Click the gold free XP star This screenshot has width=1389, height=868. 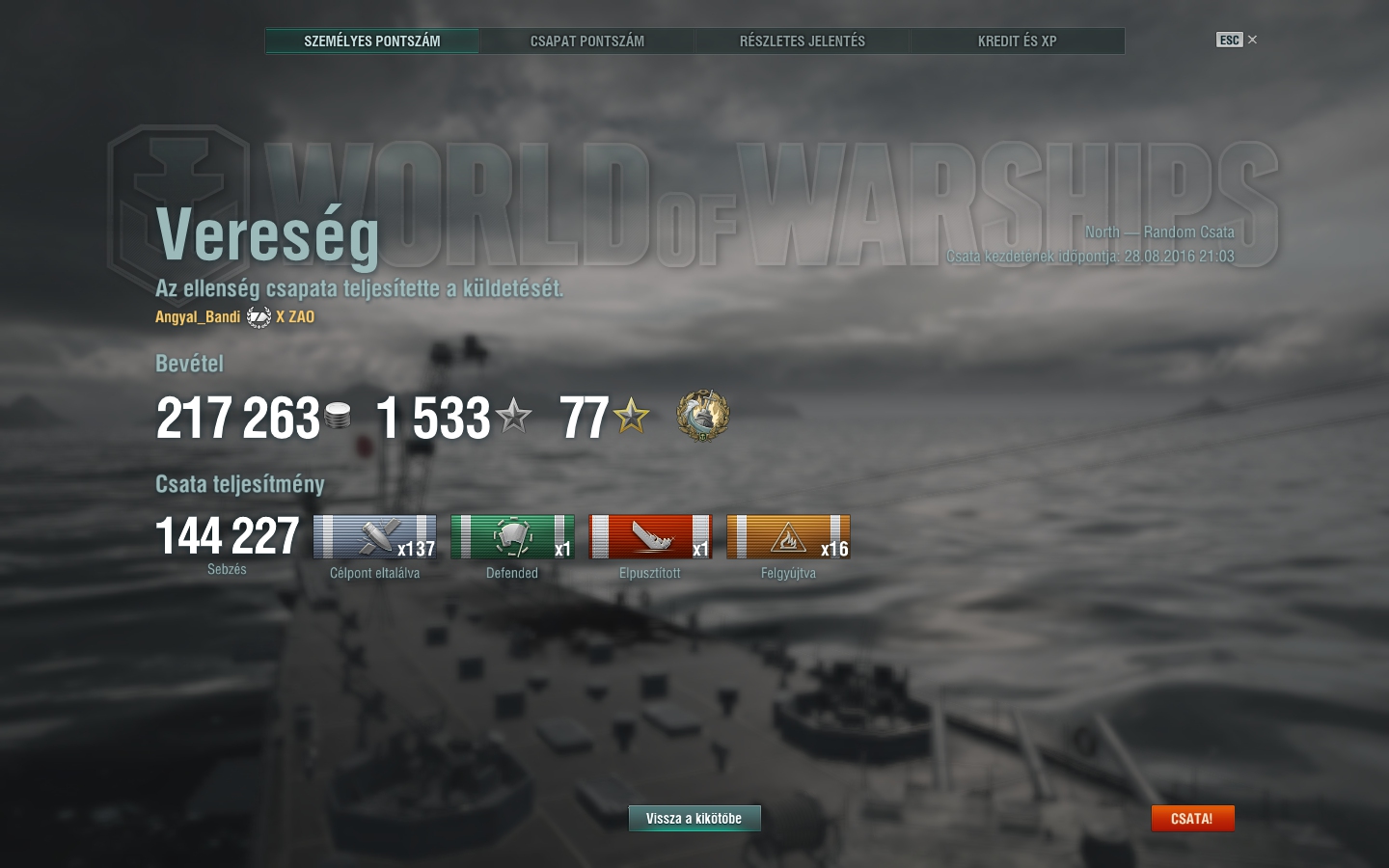coord(632,416)
